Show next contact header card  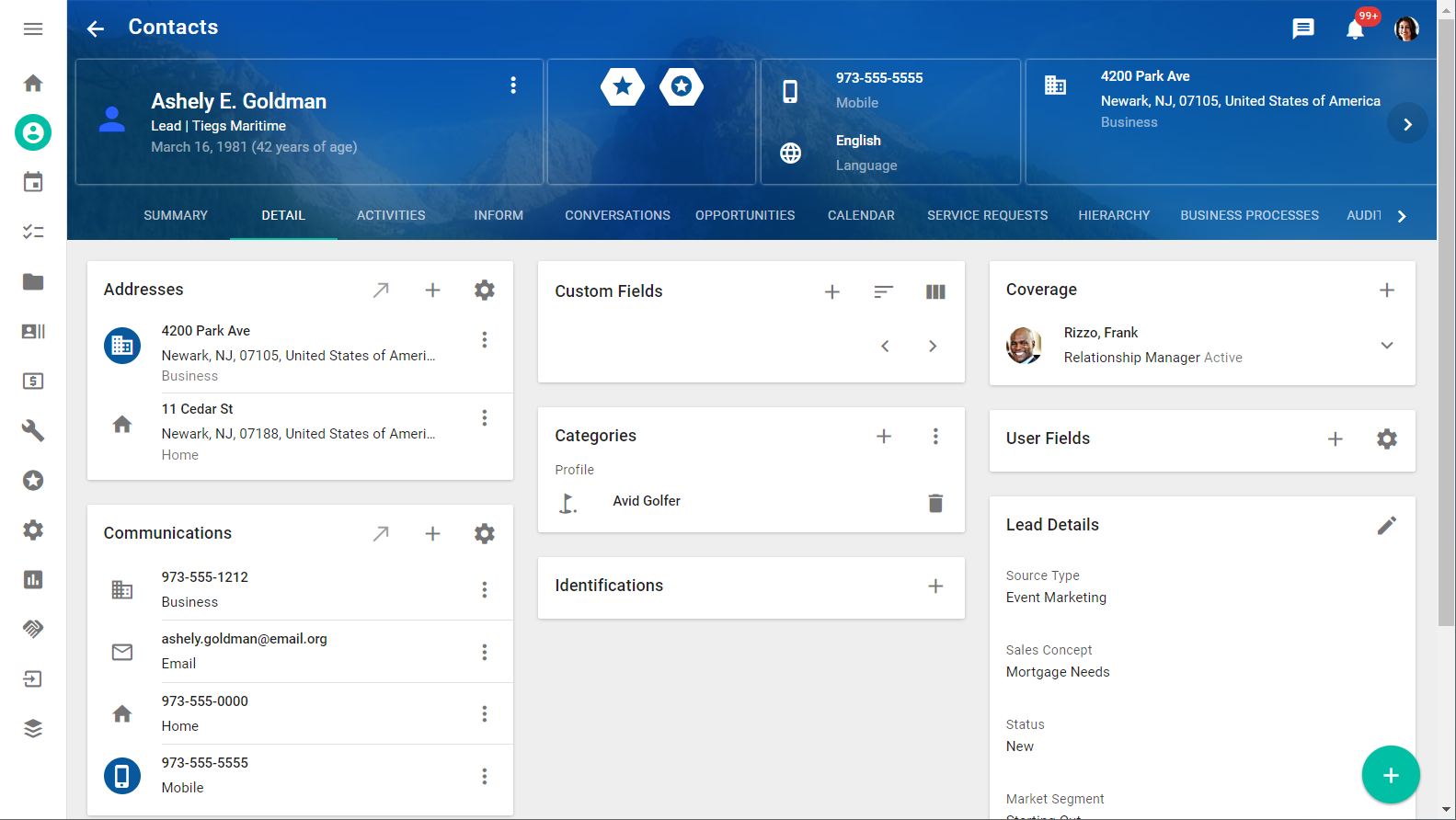(1406, 124)
